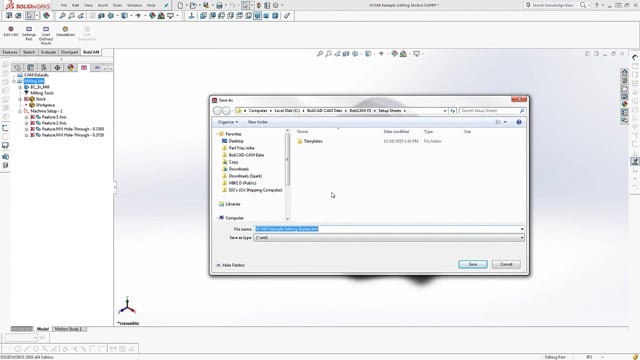Viewport: 640px width, 360px height.
Task: Select Downloads in Favorites list
Action: 236,169
